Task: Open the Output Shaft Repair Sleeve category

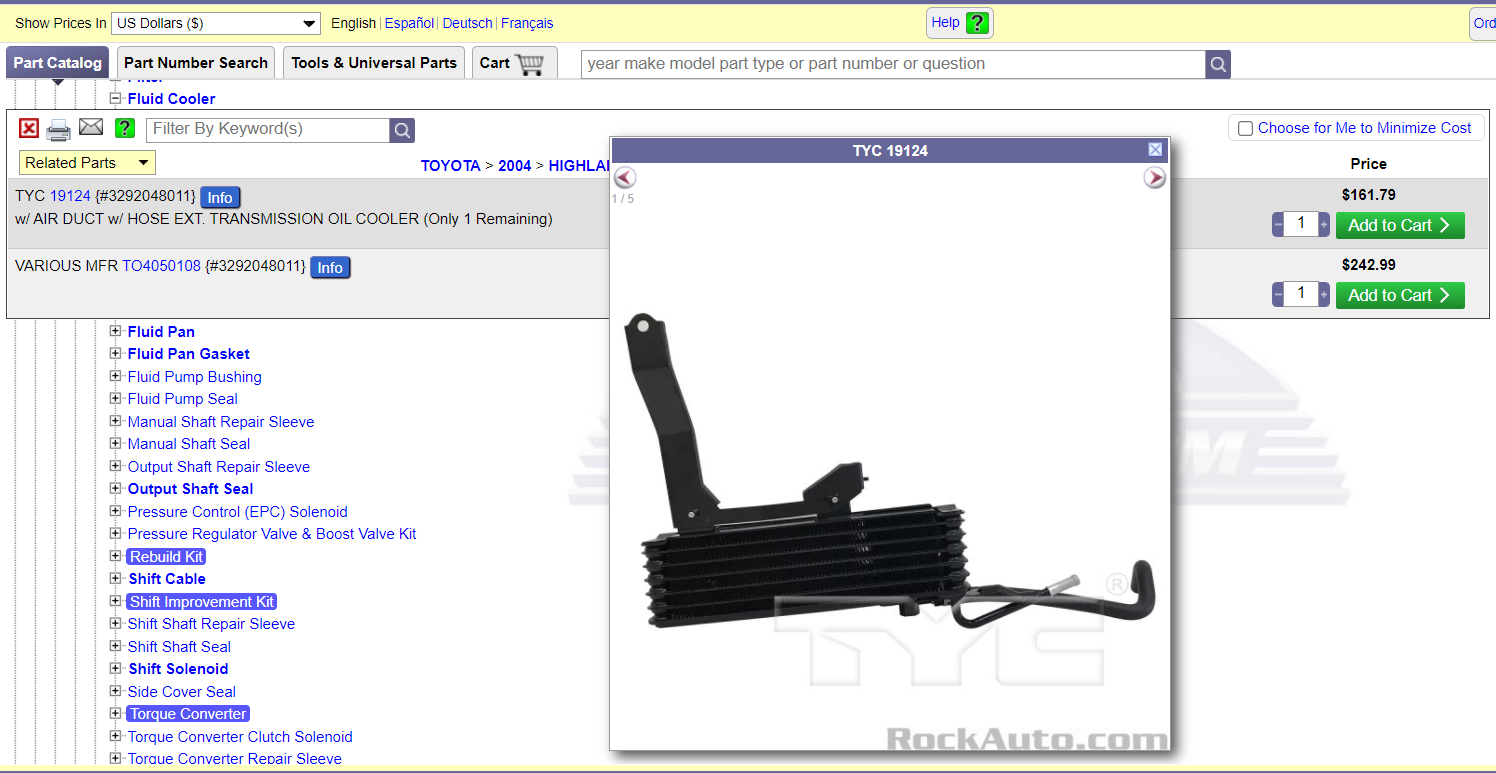Action: tap(219, 467)
